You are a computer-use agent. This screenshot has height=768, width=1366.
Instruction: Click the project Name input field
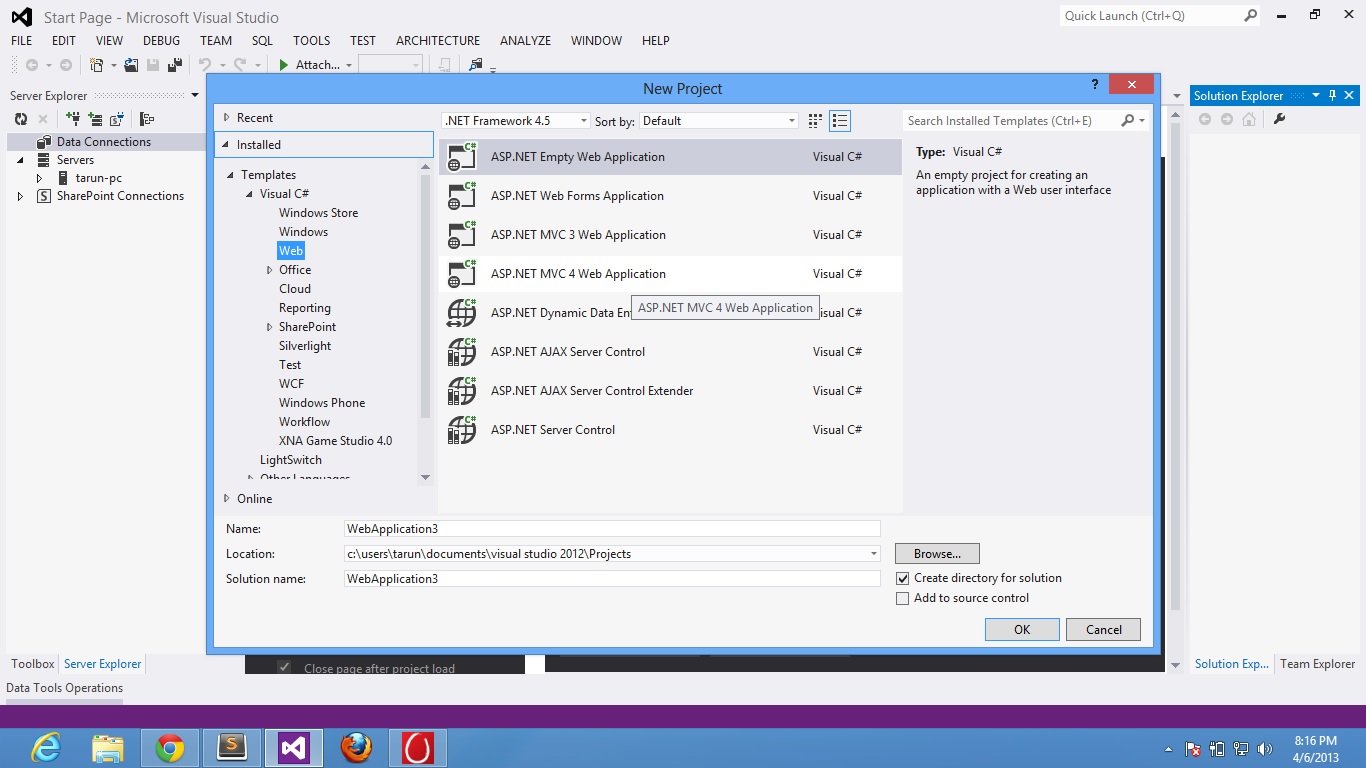pyautogui.click(x=612, y=529)
